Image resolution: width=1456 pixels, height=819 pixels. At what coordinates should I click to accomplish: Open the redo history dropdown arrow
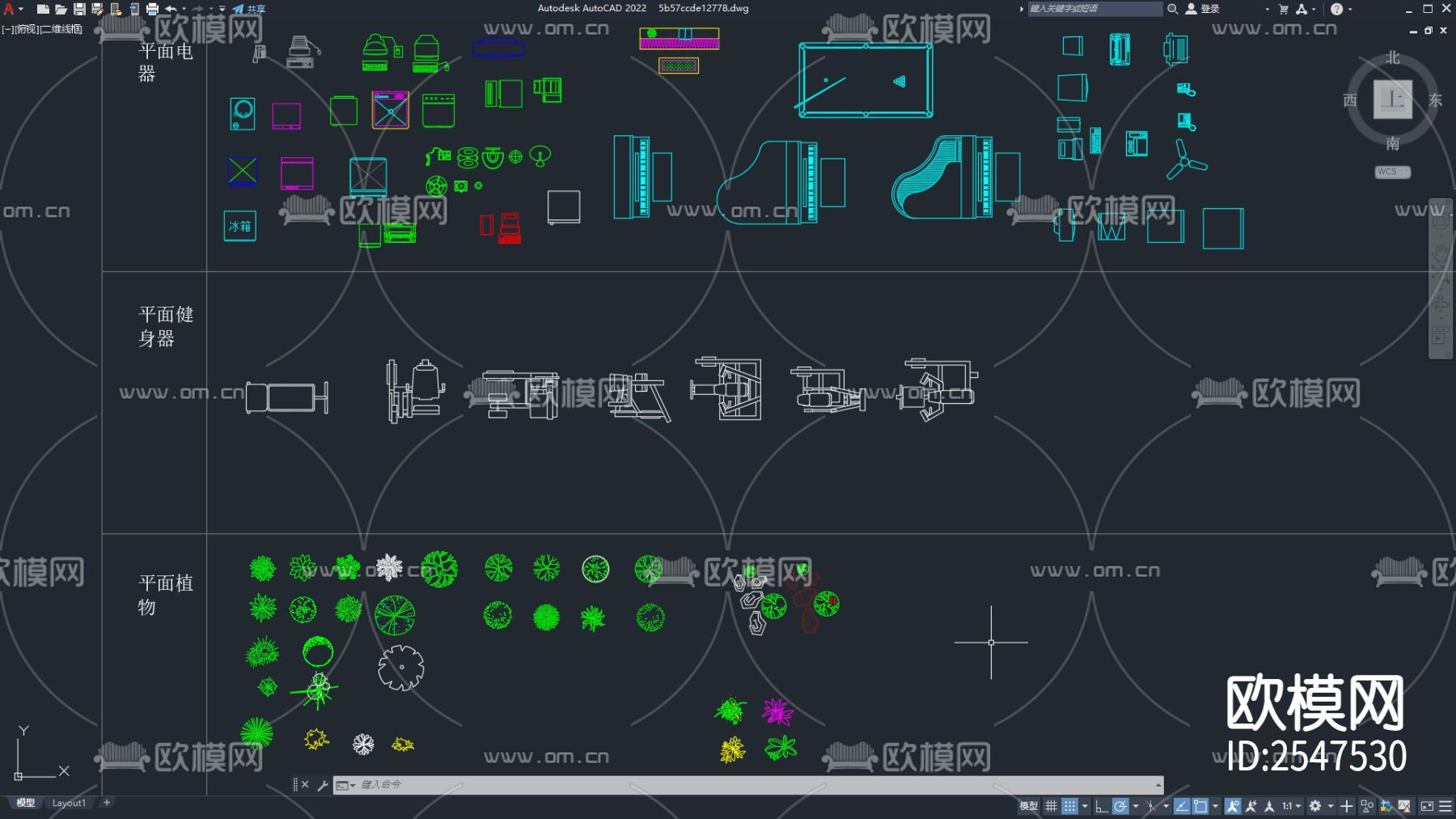tap(211, 9)
